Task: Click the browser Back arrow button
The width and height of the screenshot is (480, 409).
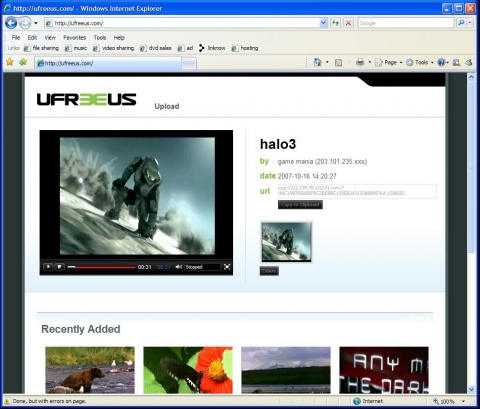Action: (11, 23)
